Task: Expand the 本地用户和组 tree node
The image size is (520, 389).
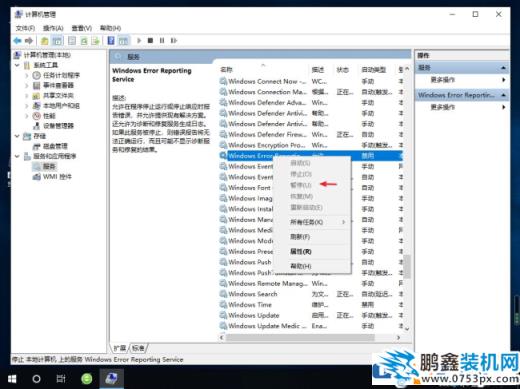Action: 27,106
